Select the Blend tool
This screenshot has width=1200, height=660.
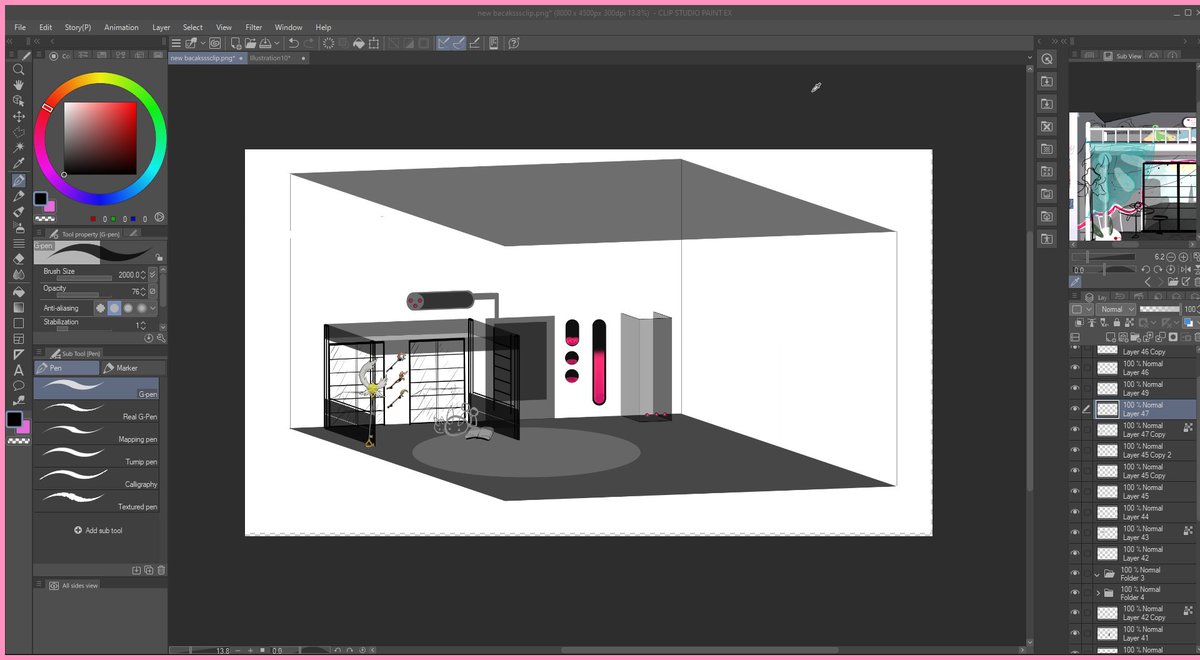(x=18, y=274)
